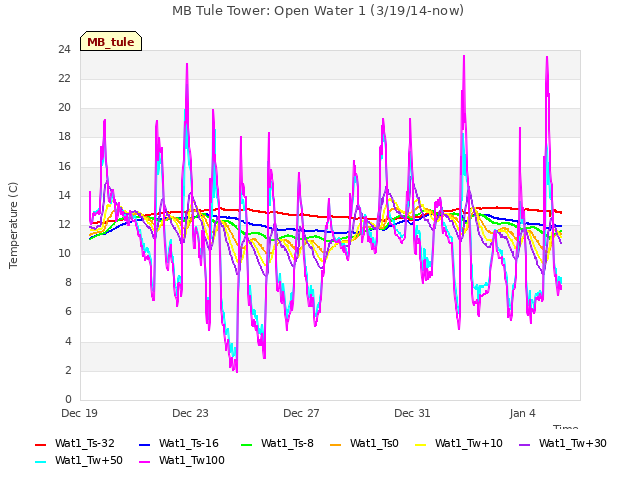Click the orange Wat1_Ts0 legend swatch
Image resolution: width=640 pixels, height=480 pixels.
point(336,444)
